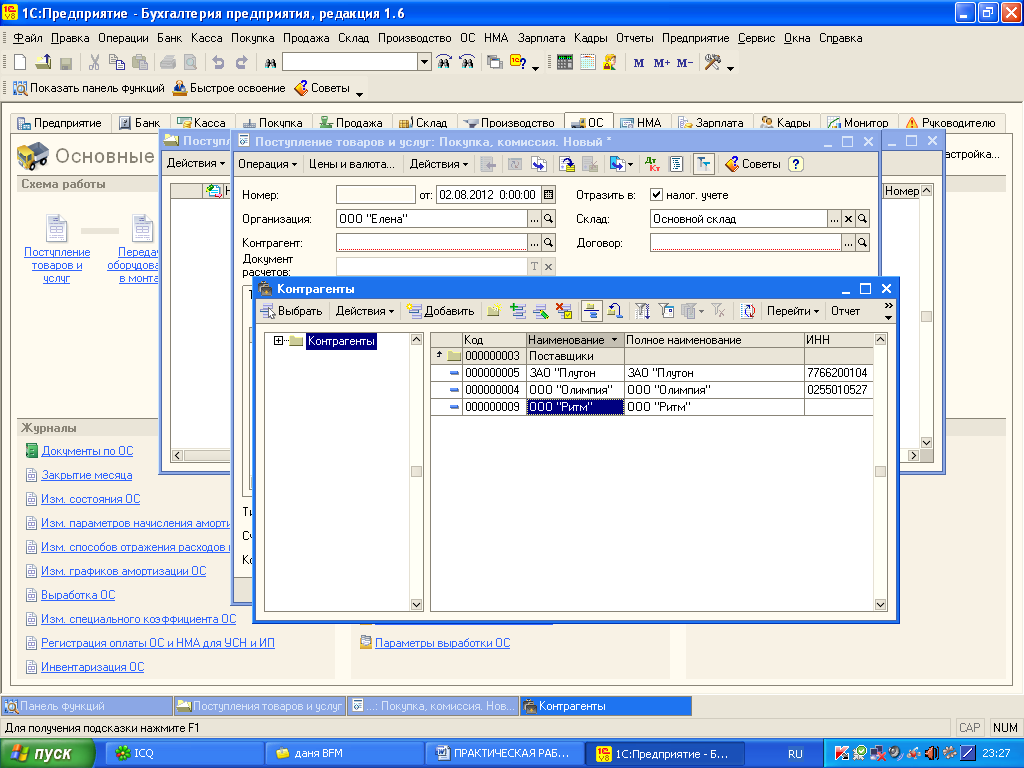Screen dimensions: 1024x768
Task: Open the Закрытие месяца link
Action: pos(87,475)
